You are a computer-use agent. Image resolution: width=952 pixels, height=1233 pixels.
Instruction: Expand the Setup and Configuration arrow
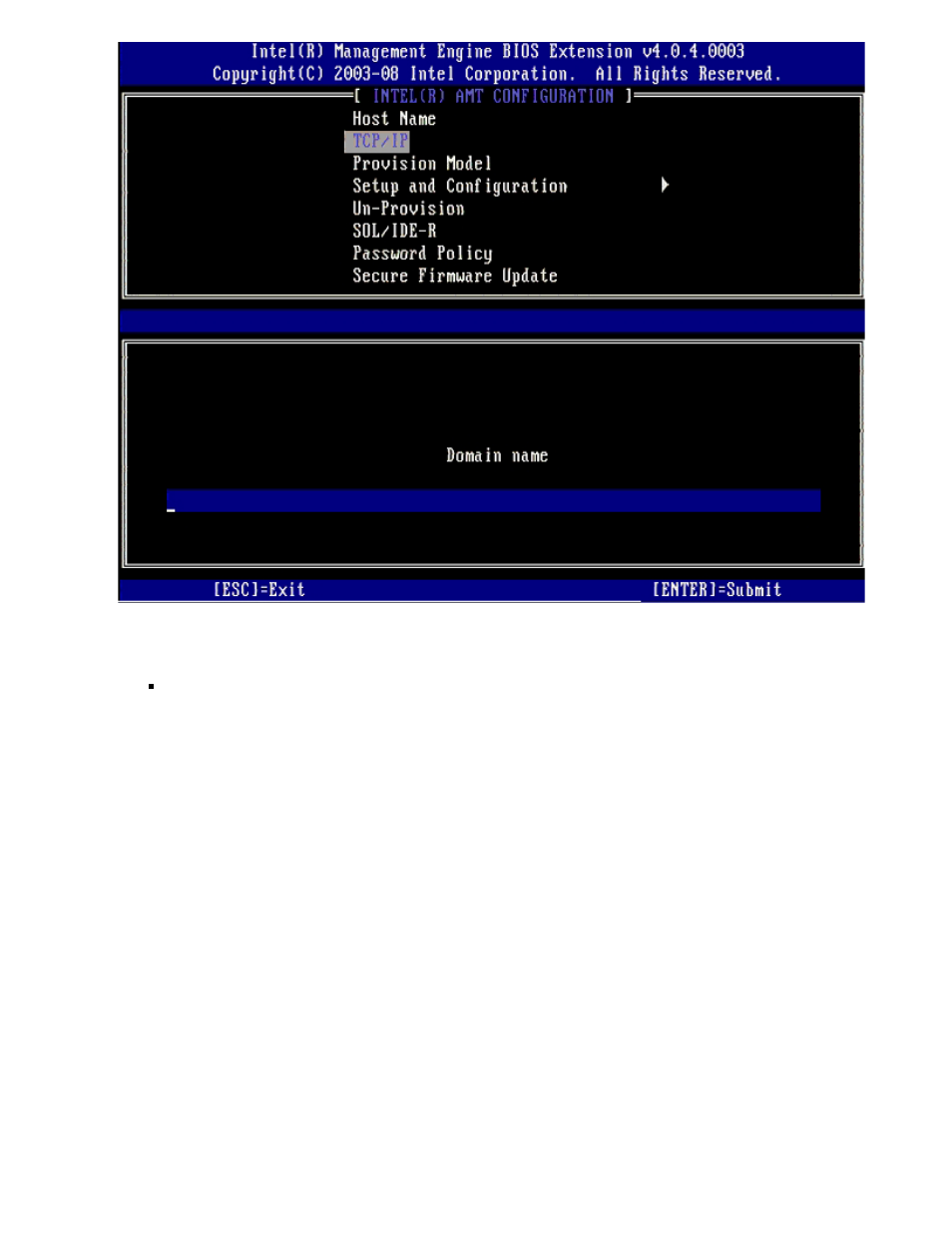tap(665, 185)
